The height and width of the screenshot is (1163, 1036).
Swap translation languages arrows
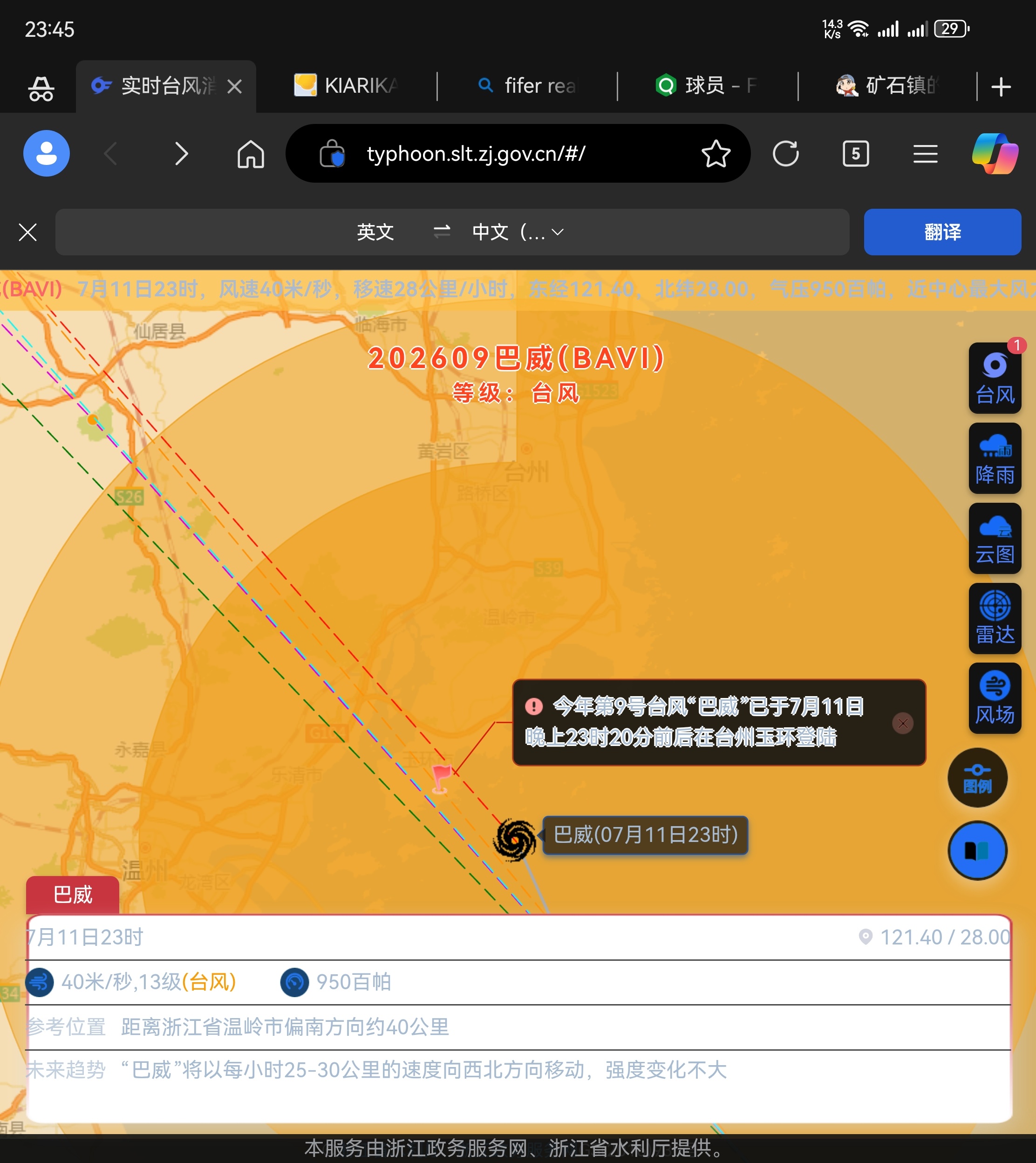[x=442, y=232]
